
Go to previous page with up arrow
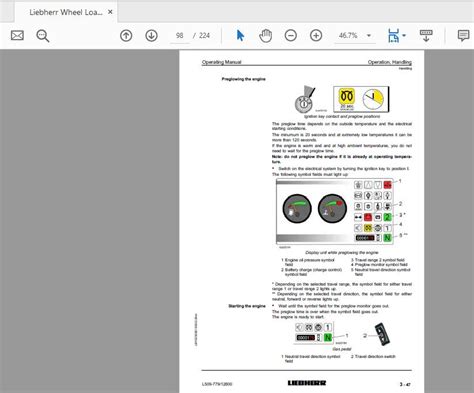click(x=126, y=35)
